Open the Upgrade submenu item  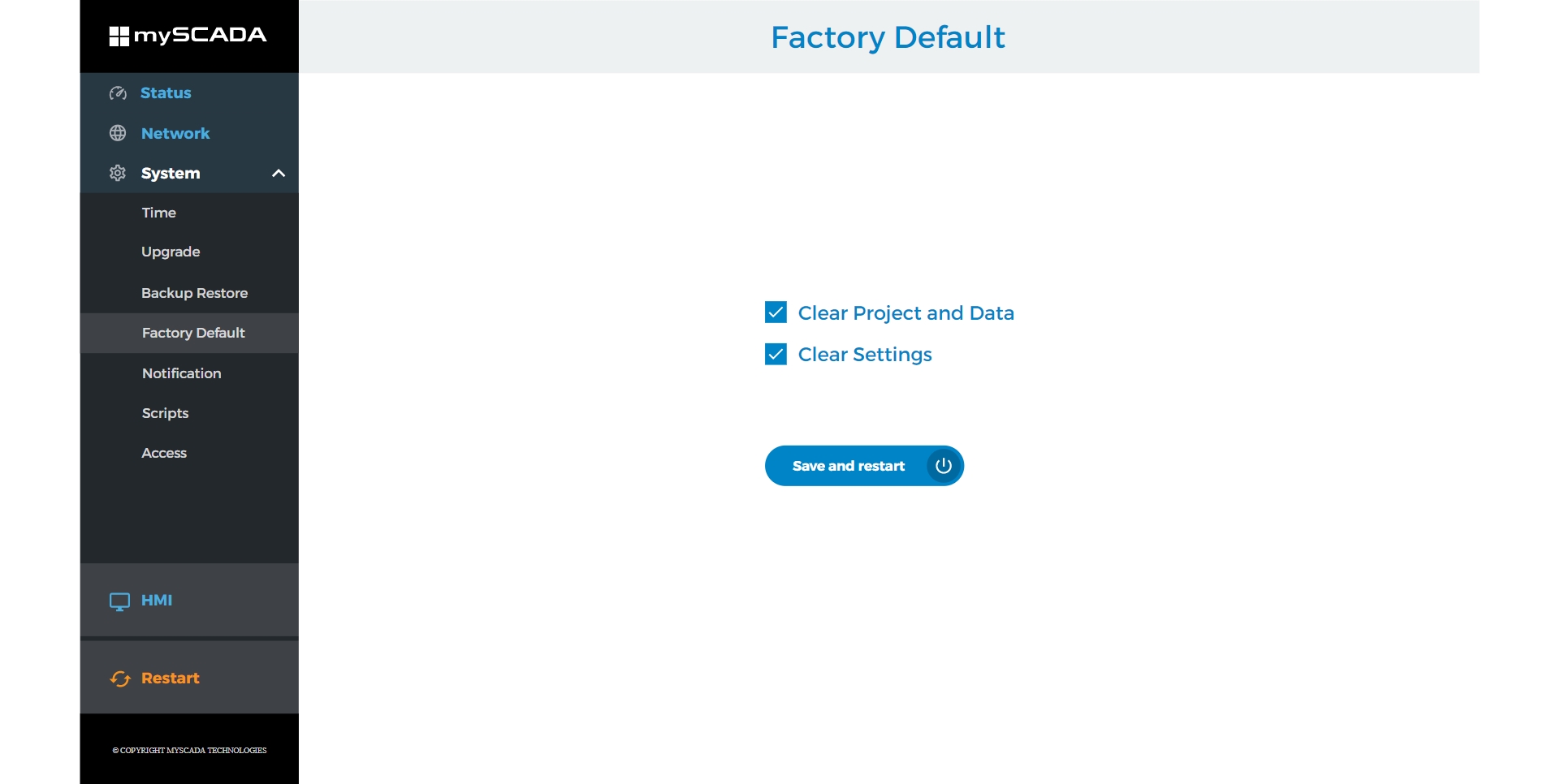171,252
